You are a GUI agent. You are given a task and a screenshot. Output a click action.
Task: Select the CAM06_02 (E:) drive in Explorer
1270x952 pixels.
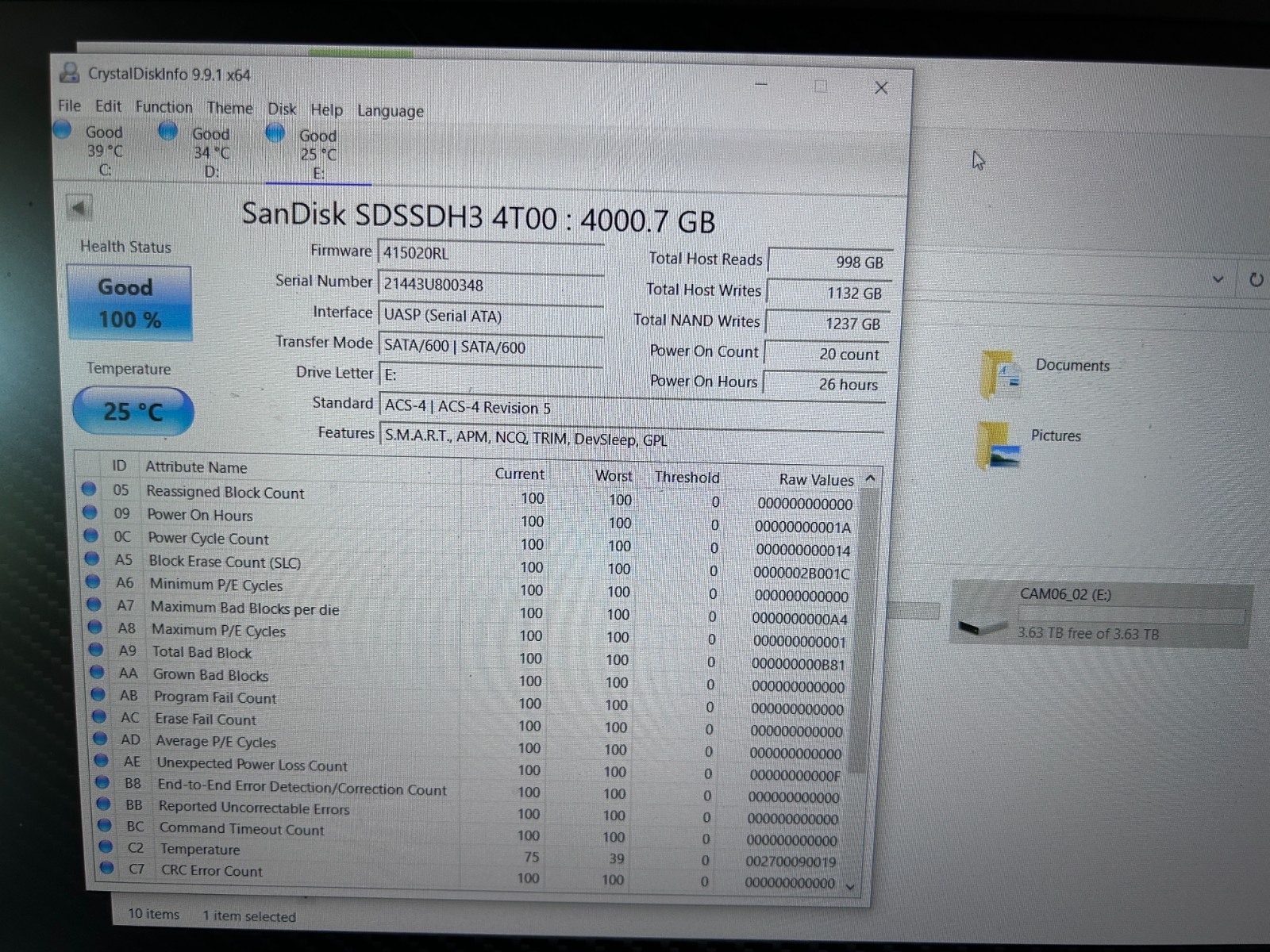[x=1102, y=615]
